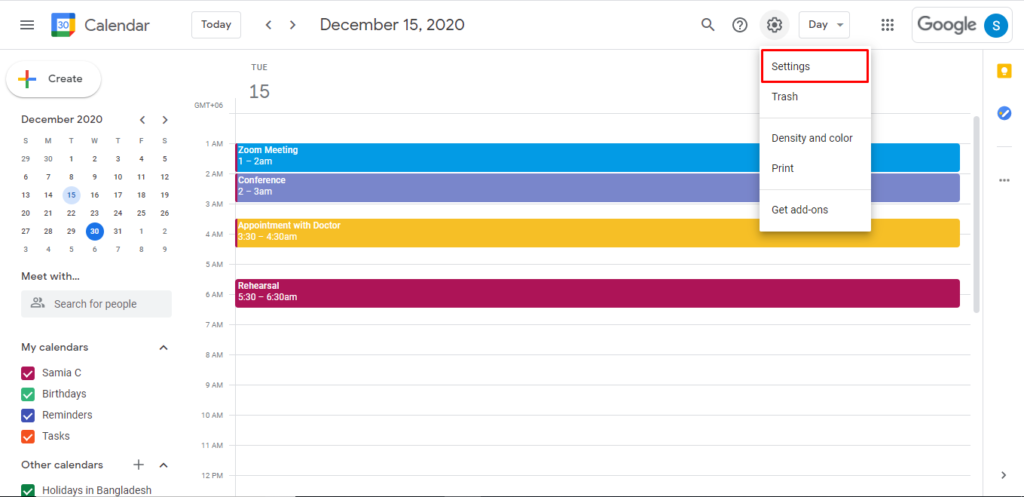The width and height of the screenshot is (1024, 497).
Task: Add another calendar with plus icon
Action: tap(138, 465)
